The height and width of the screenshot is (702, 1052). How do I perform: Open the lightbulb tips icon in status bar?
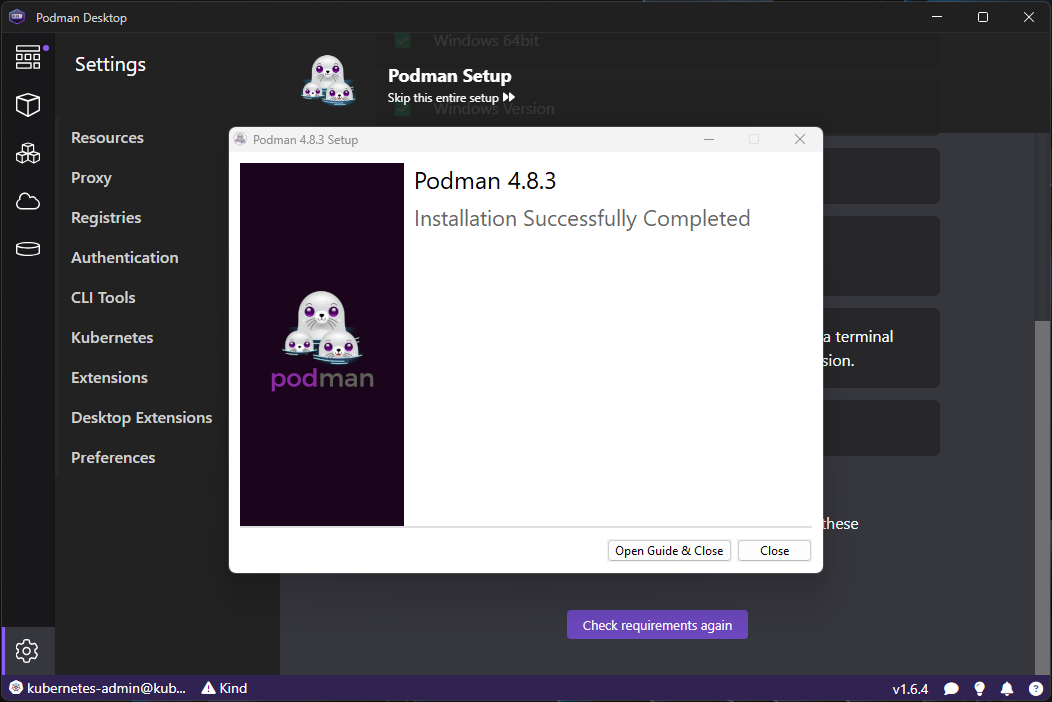coord(980,689)
